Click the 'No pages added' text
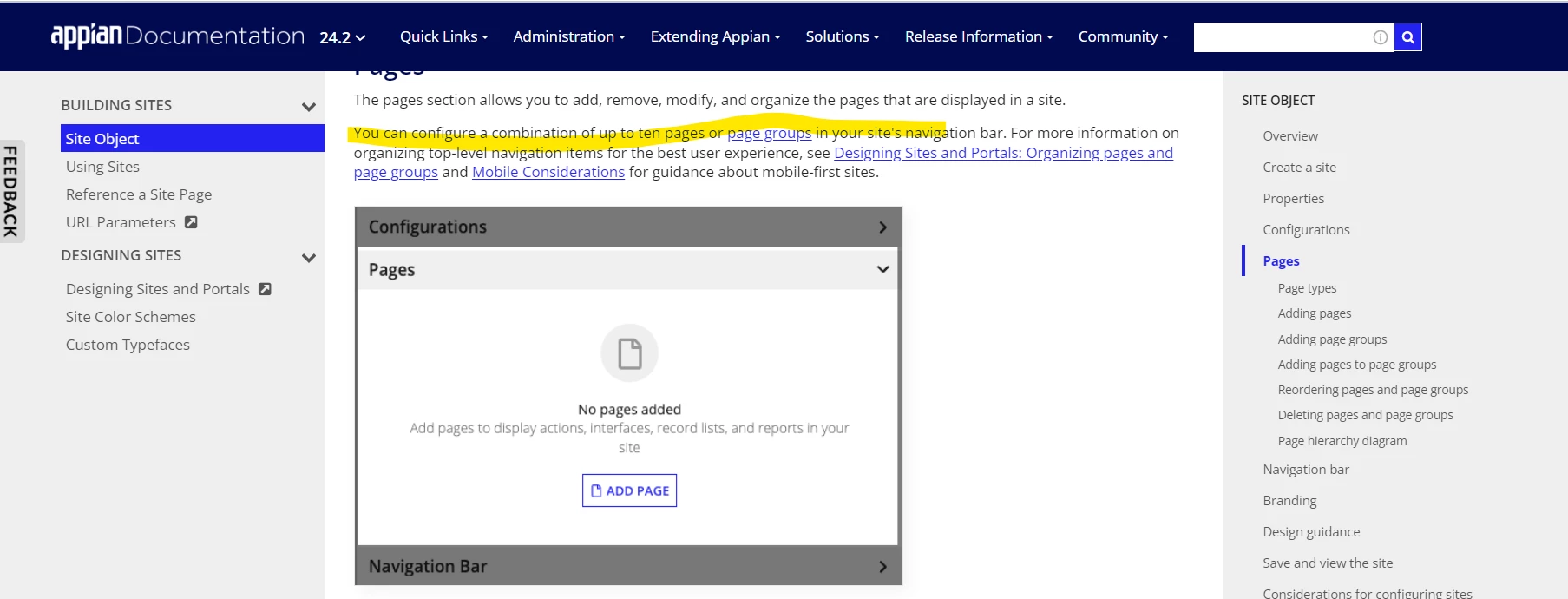 (x=629, y=410)
